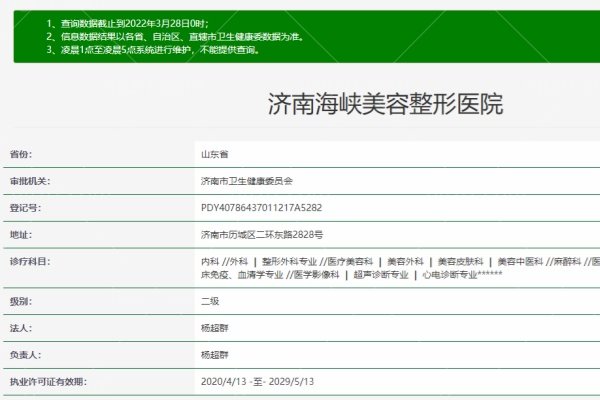Viewport: 600px width, 400px height.
Task: Click the 法人 field label
Action: coord(21,328)
